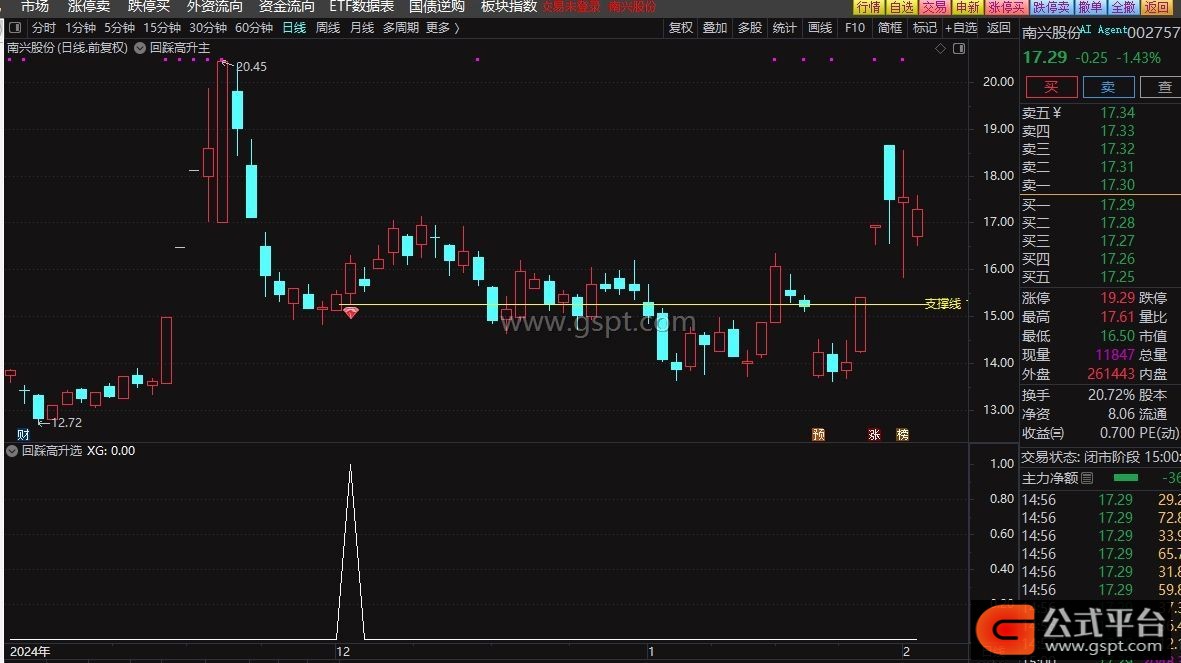Click the 预 forecast marker icon
Image resolution: width=1181 pixels, height=663 pixels.
819,434
